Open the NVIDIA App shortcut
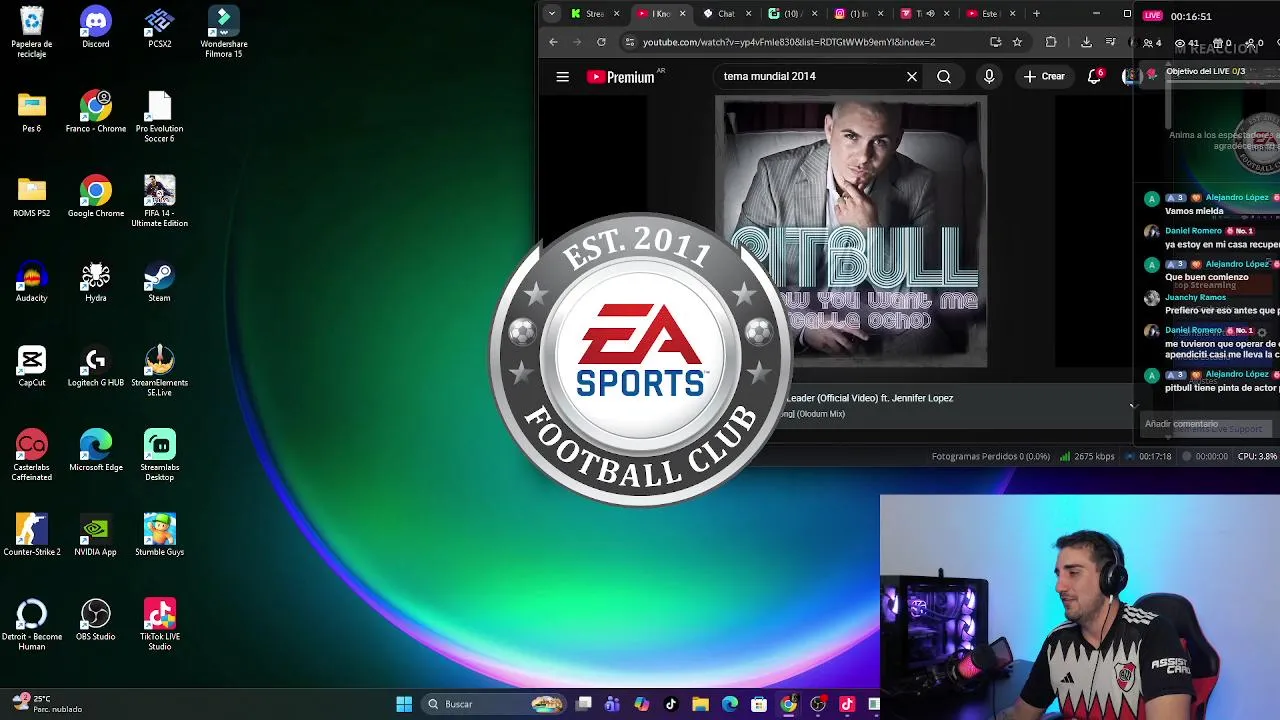Screen dimensions: 1280x720 point(95,536)
